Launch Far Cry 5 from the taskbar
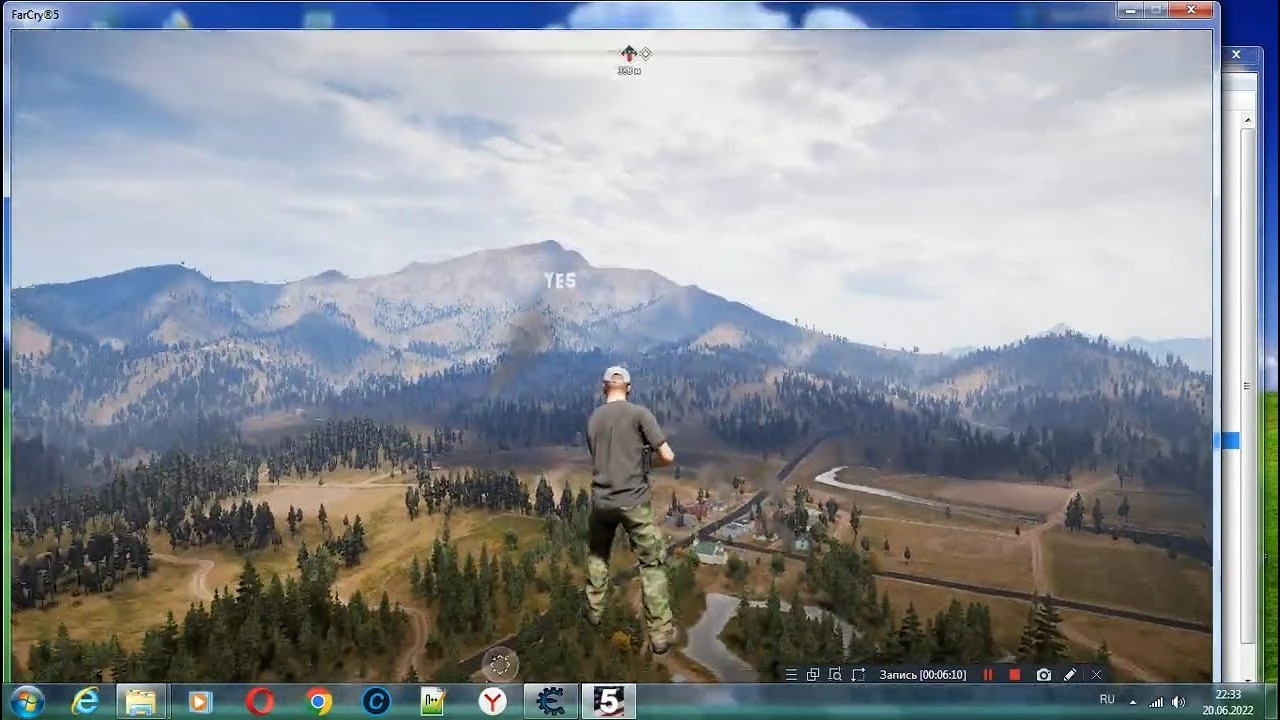 coord(608,700)
